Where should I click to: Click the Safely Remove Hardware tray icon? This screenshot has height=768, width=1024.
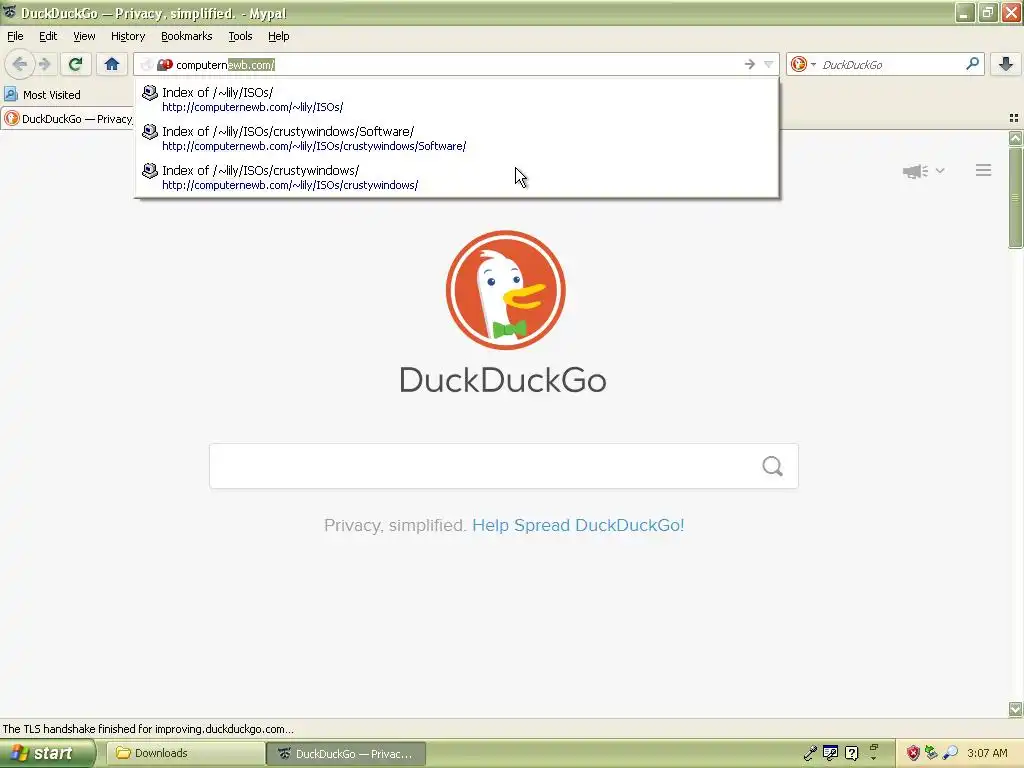(x=931, y=754)
